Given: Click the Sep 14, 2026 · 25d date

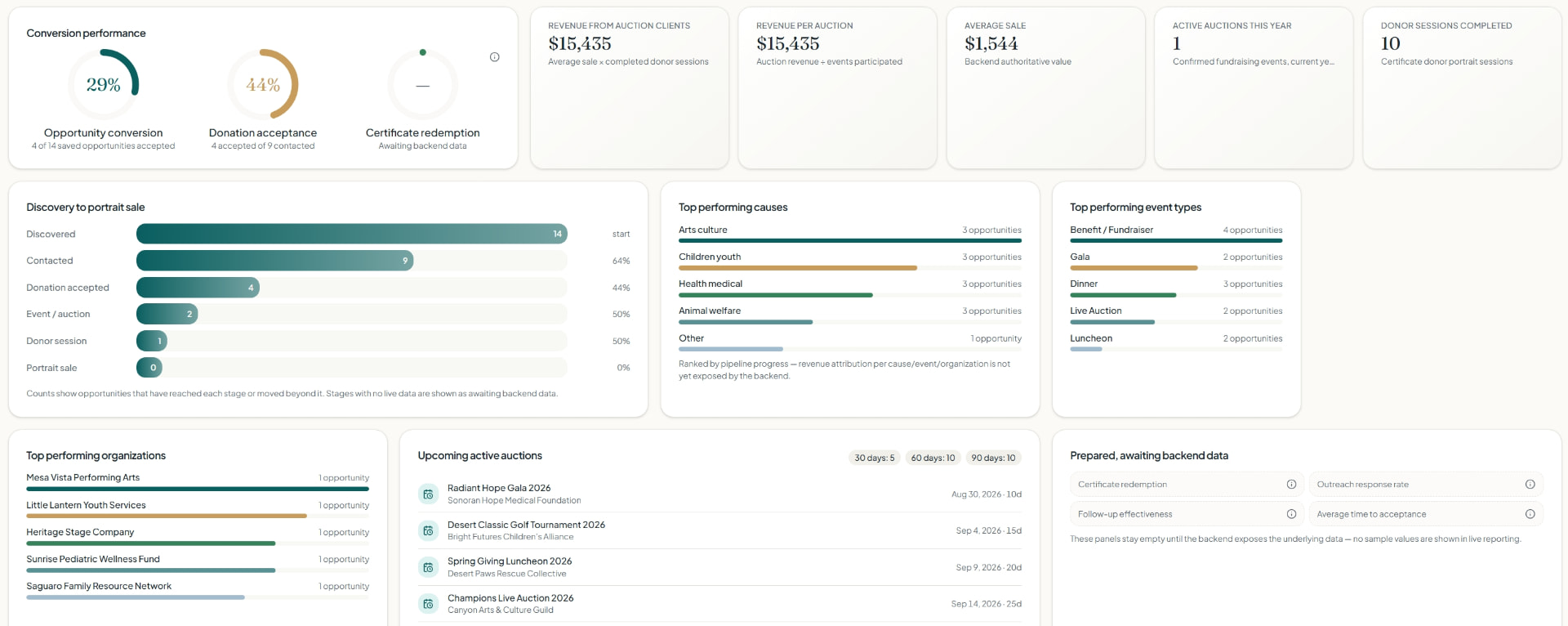Looking at the screenshot, I should click(x=986, y=604).
